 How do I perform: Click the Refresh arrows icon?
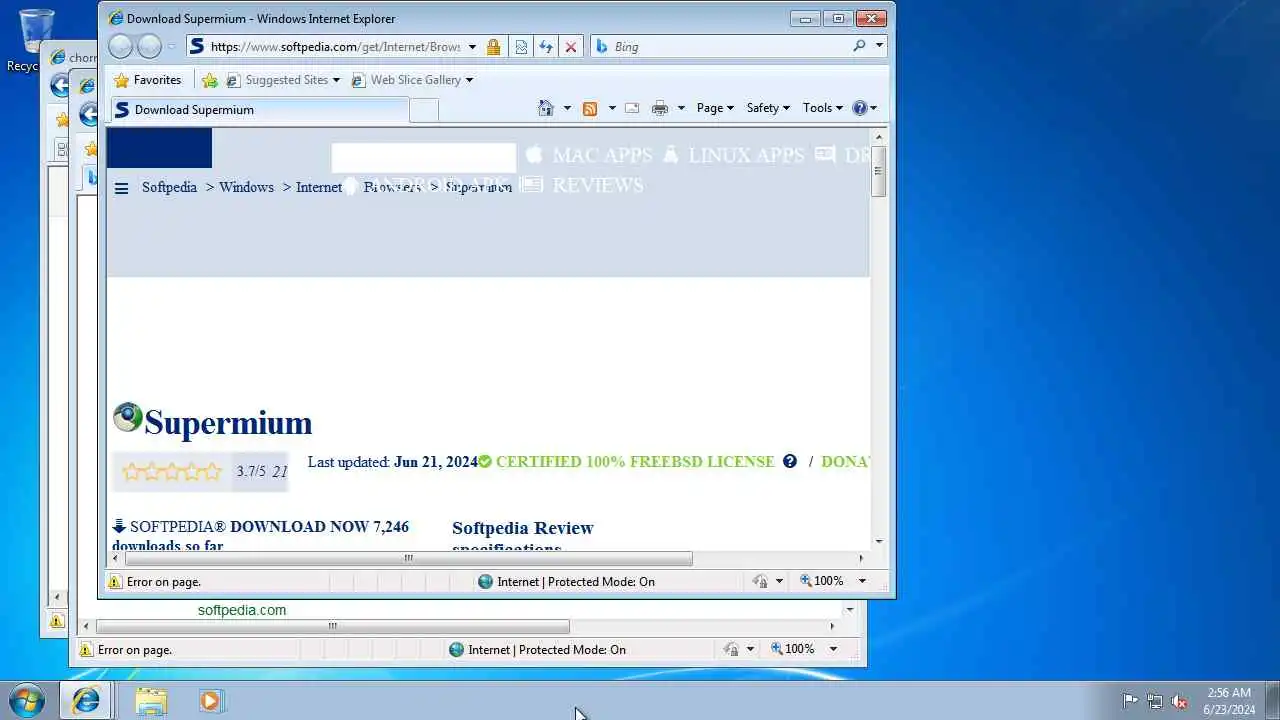point(546,46)
